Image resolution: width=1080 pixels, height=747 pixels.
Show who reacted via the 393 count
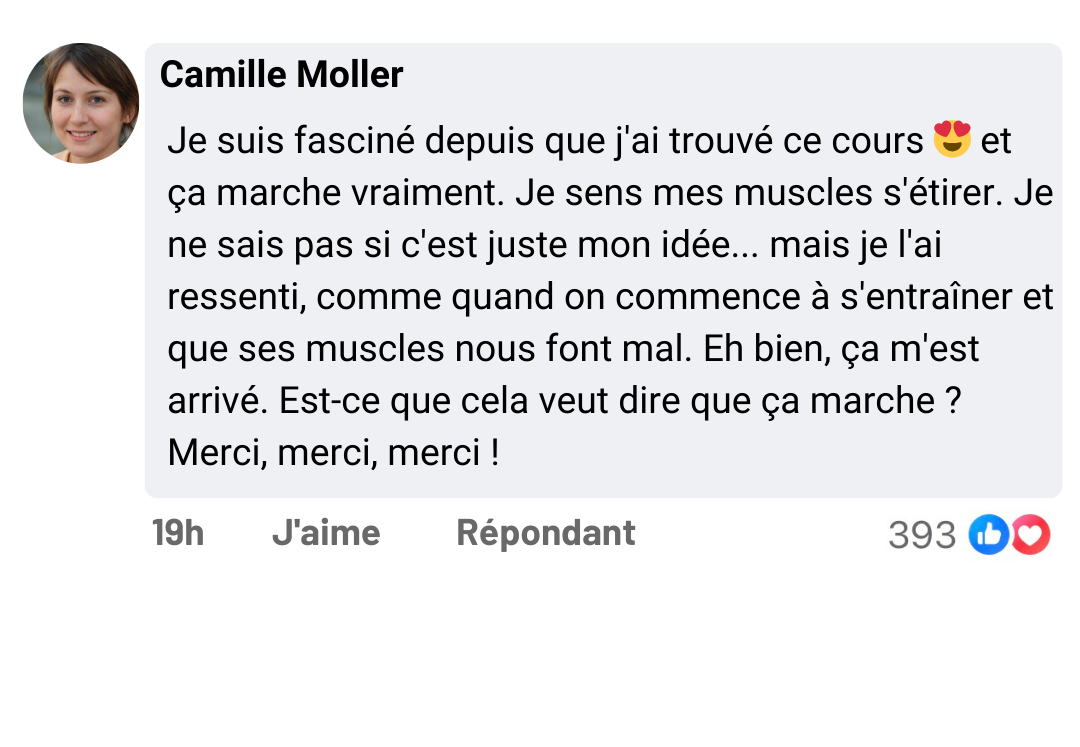(921, 536)
